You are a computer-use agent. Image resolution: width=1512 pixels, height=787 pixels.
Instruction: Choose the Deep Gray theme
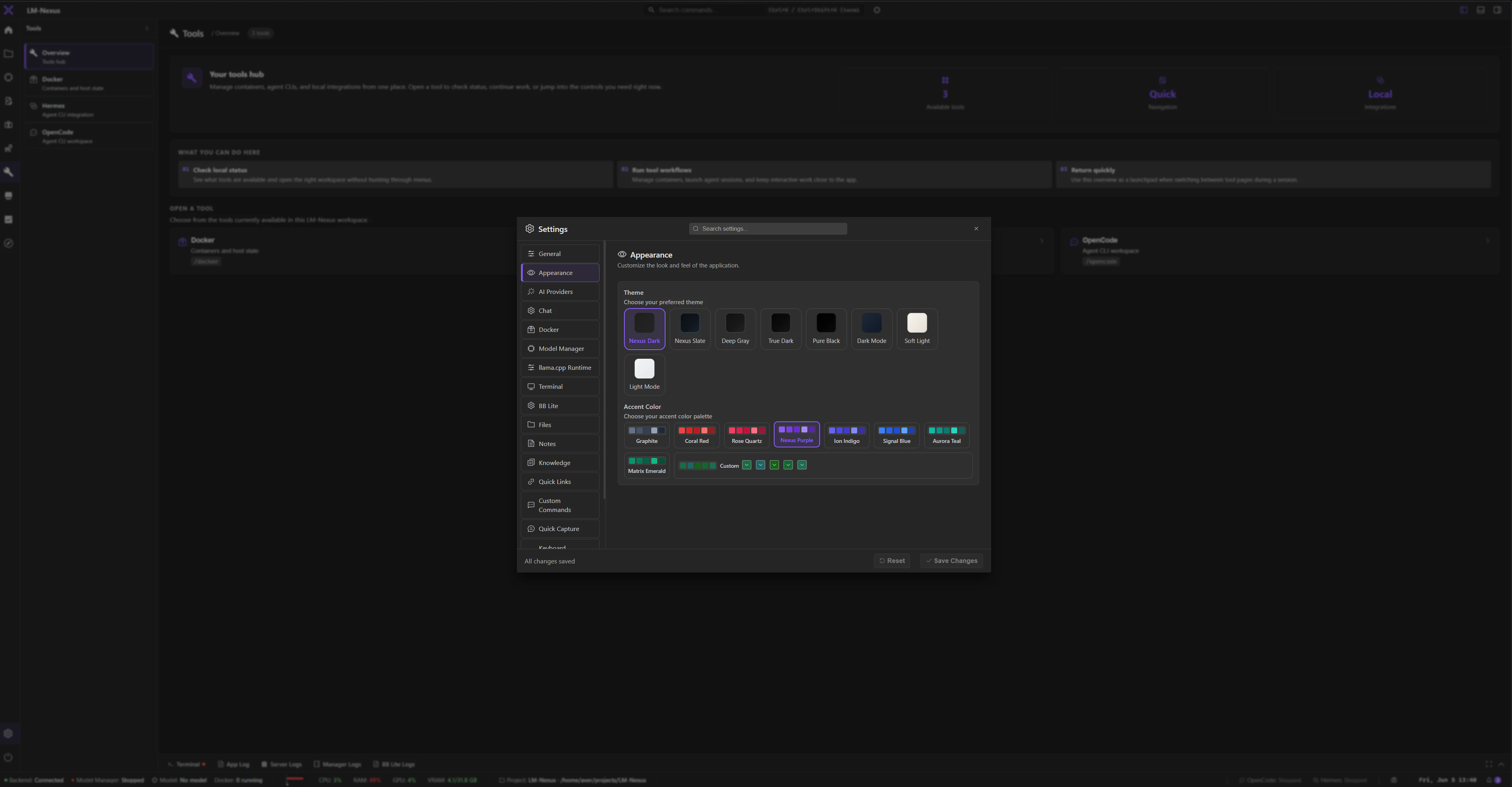(735, 329)
